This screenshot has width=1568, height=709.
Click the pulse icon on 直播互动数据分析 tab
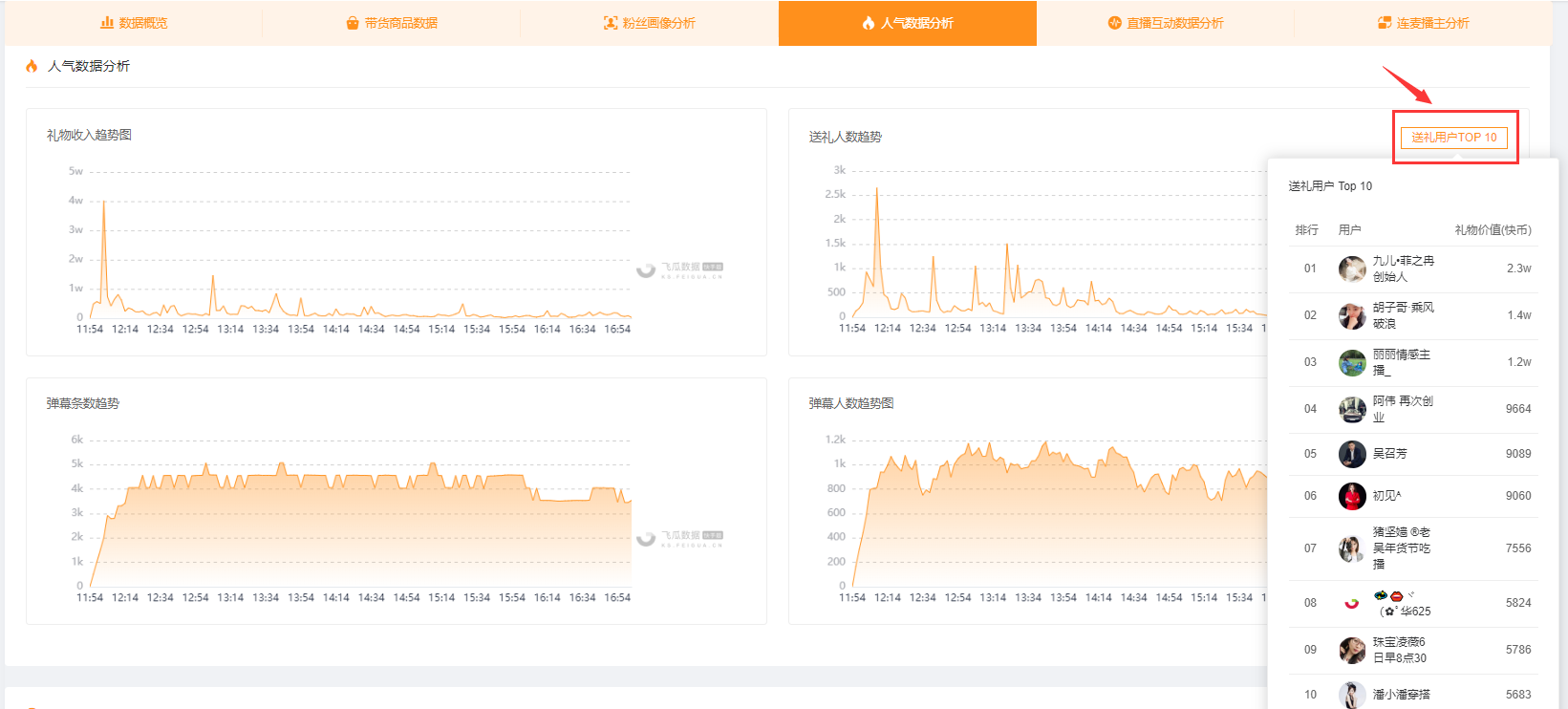click(1114, 23)
